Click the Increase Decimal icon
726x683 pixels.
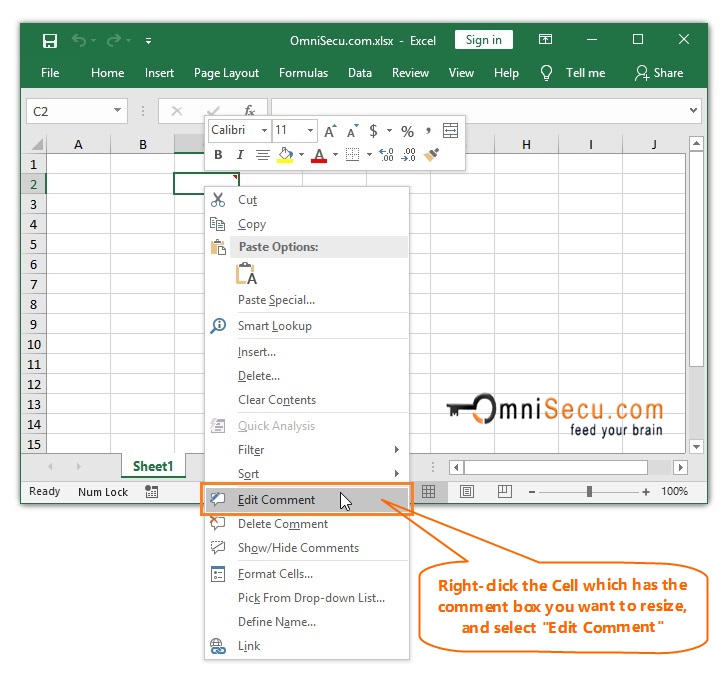point(386,155)
